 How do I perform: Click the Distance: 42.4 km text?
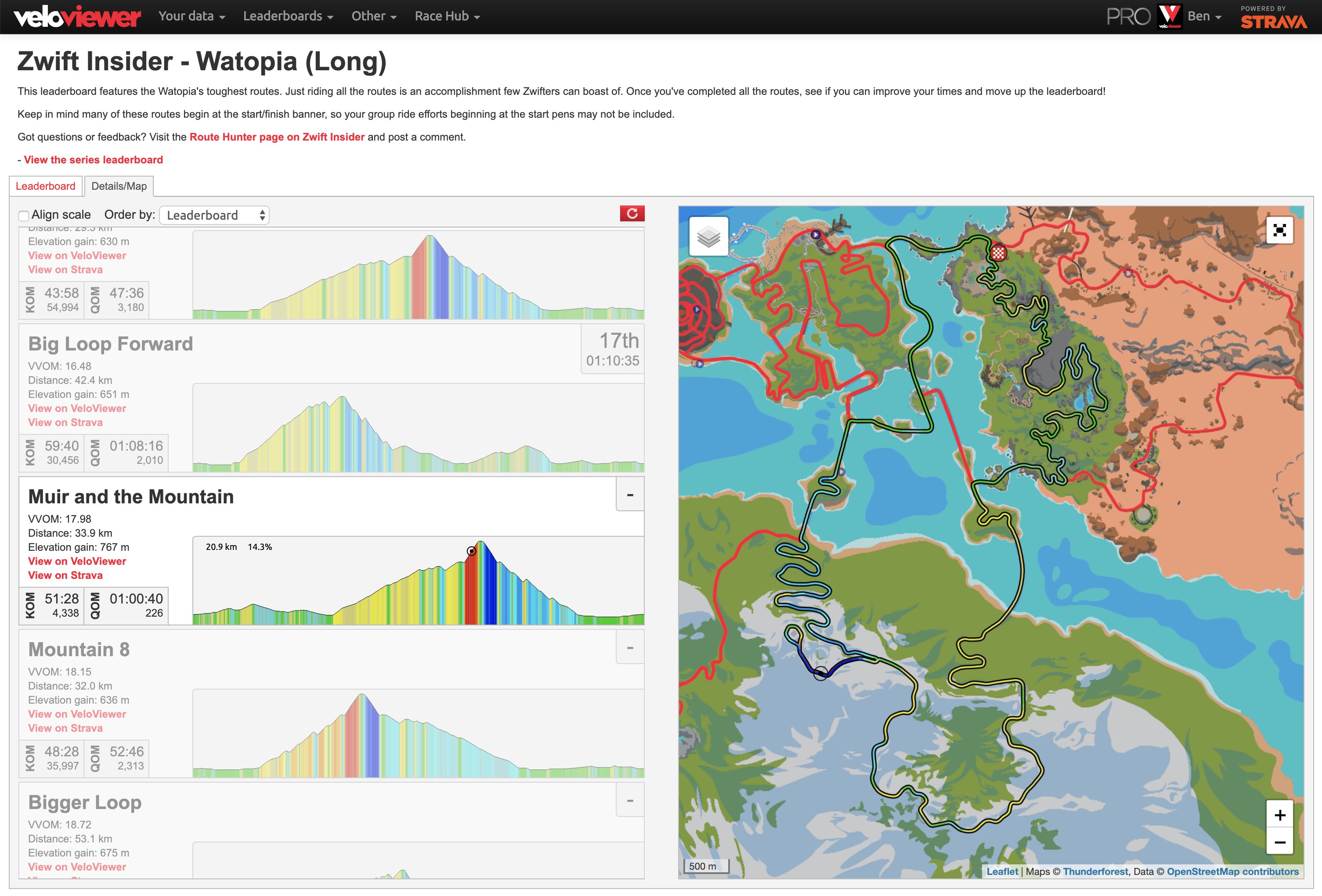pyautogui.click(x=70, y=380)
